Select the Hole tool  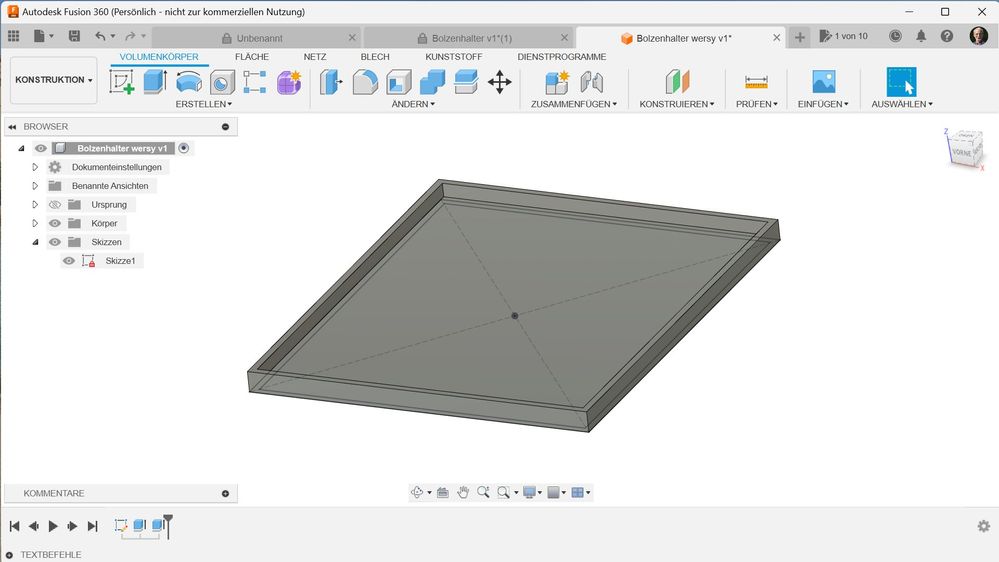(222, 82)
